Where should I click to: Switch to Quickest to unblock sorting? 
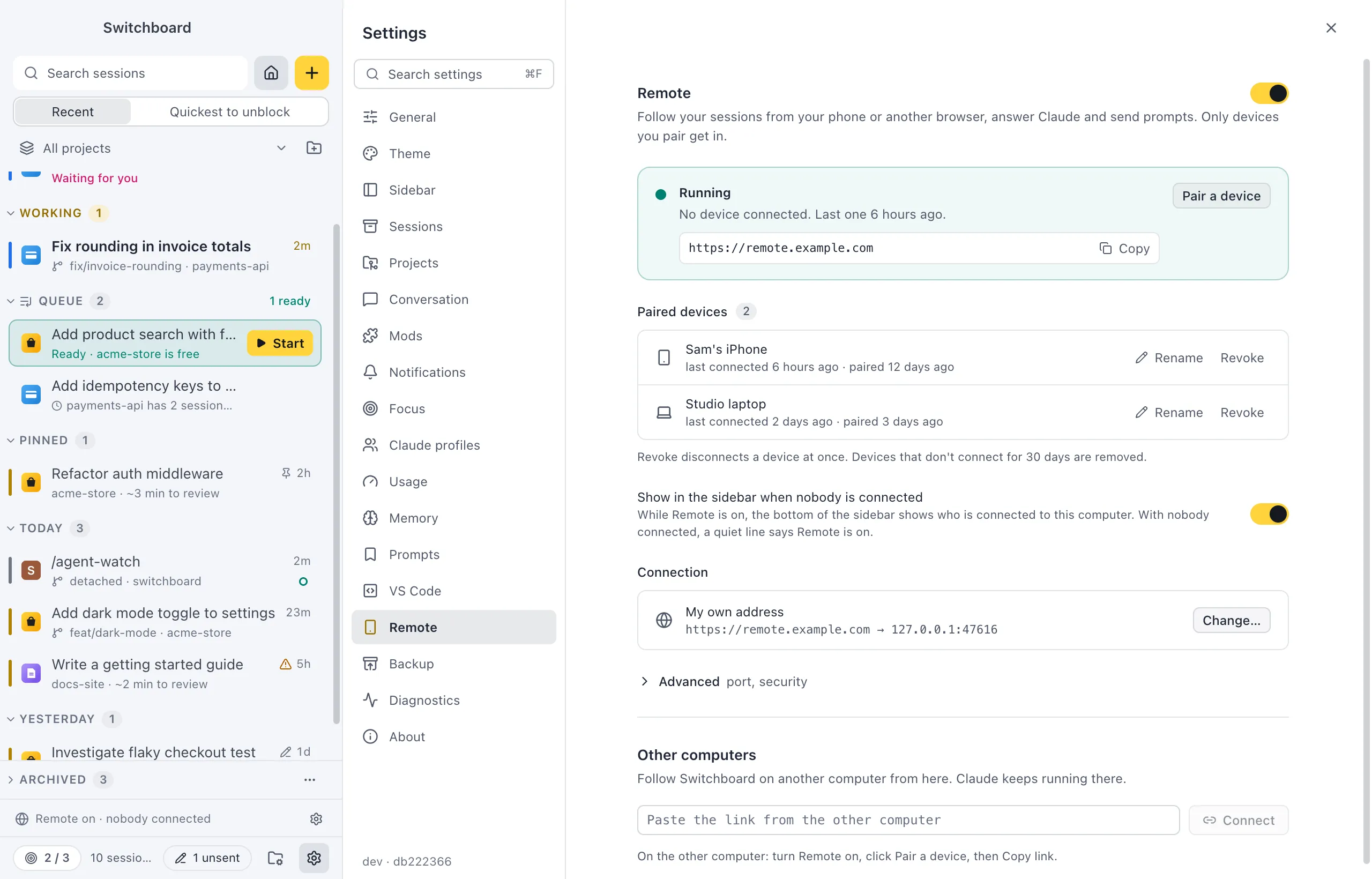[x=229, y=112]
